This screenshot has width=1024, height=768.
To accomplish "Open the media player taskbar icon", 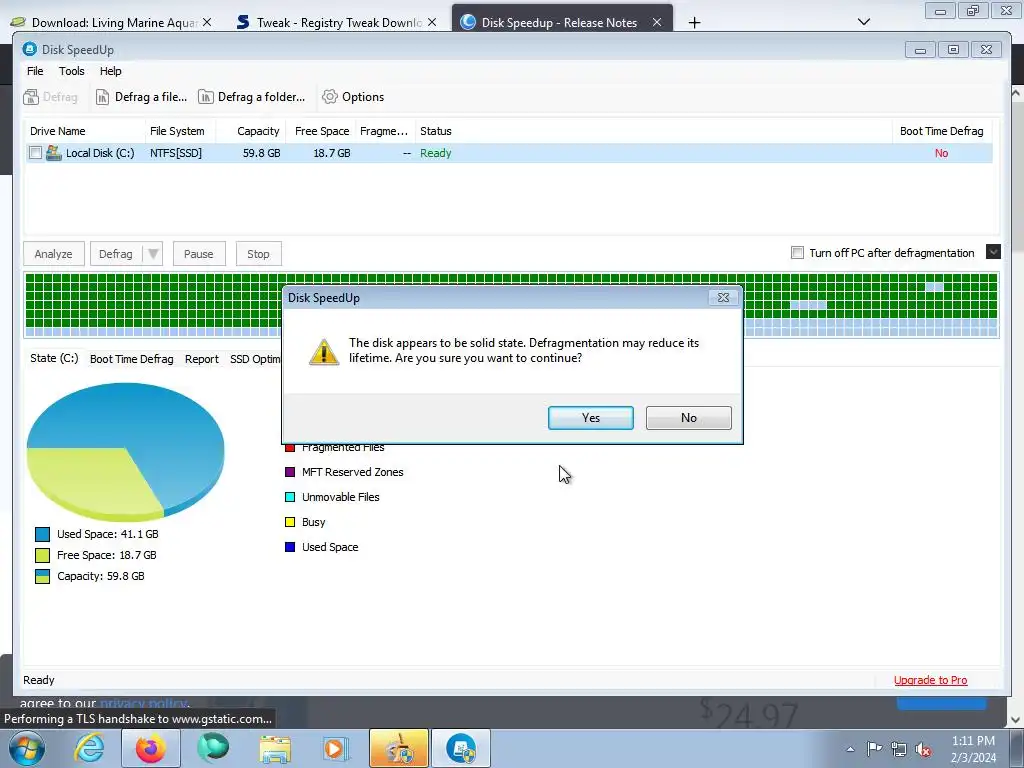I will click(336, 748).
